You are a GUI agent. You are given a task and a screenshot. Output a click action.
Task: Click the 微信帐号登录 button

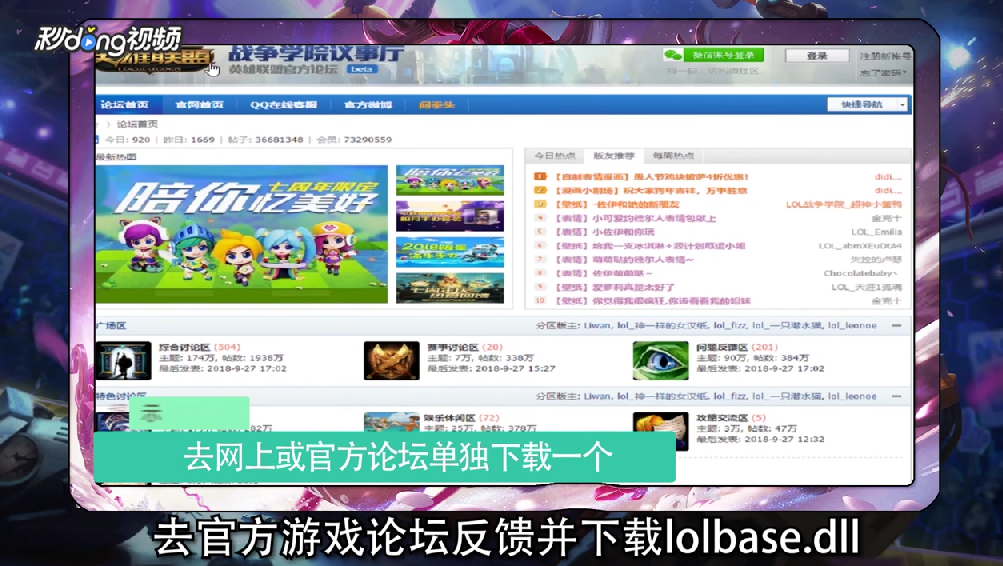point(723,56)
